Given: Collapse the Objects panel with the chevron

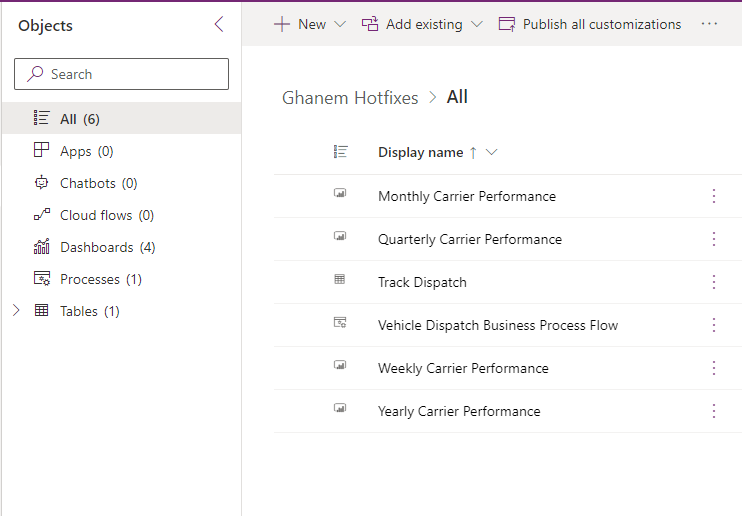Looking at the screenshot, I should (219, 25).
